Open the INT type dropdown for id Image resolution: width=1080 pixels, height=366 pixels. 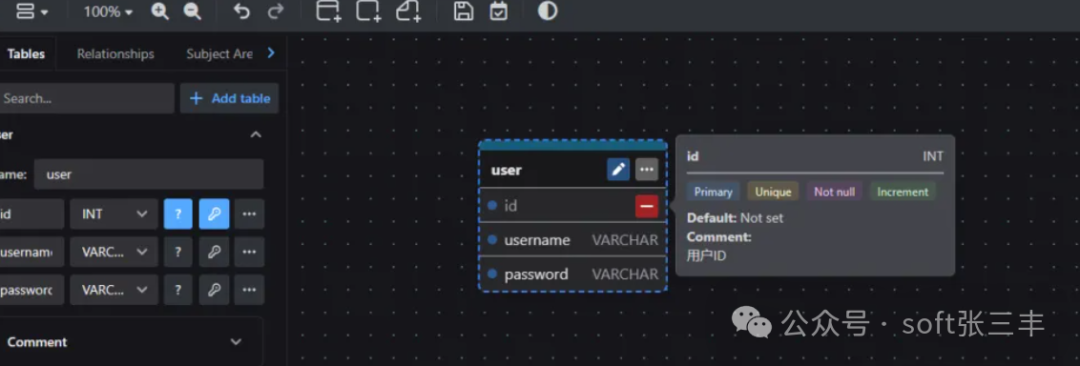point(114,214)
